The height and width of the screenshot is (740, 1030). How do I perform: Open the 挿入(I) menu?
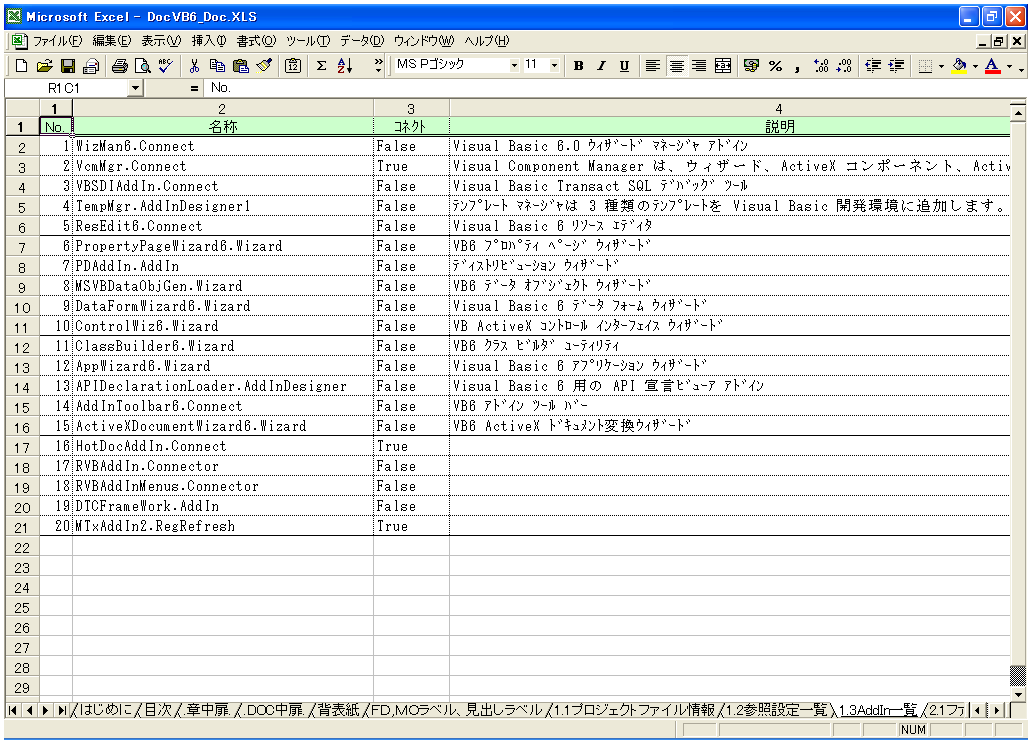[209, 41]
